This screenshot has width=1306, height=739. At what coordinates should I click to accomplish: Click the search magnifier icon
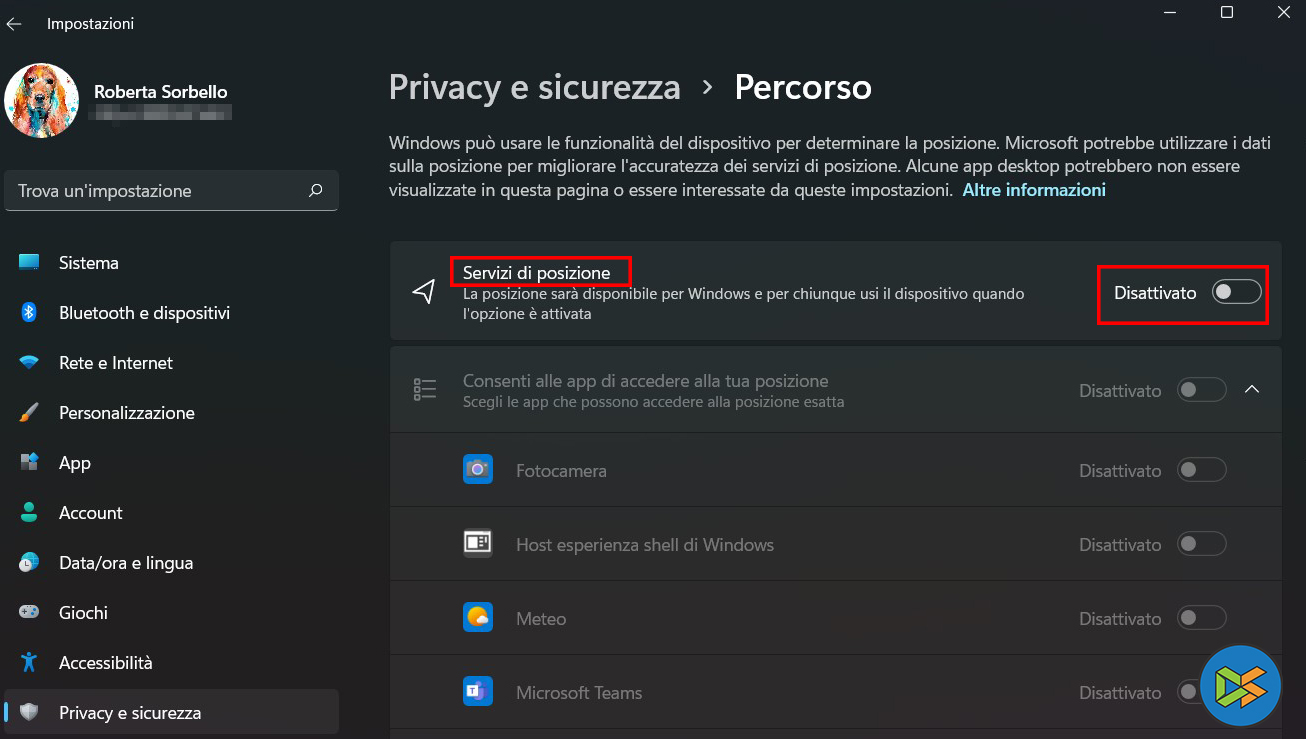pos(316,190)
